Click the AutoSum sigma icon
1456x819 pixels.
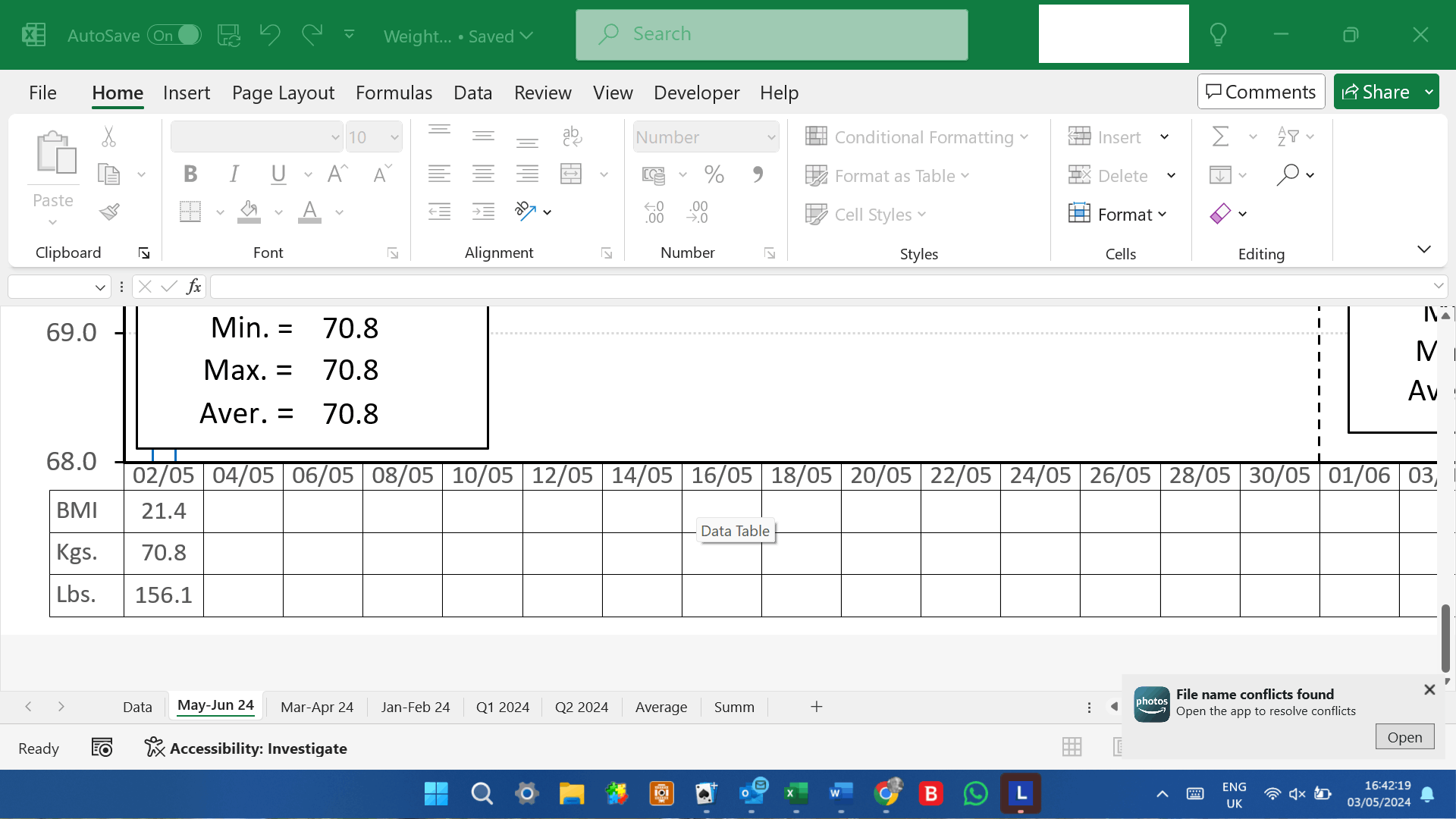1220,136
